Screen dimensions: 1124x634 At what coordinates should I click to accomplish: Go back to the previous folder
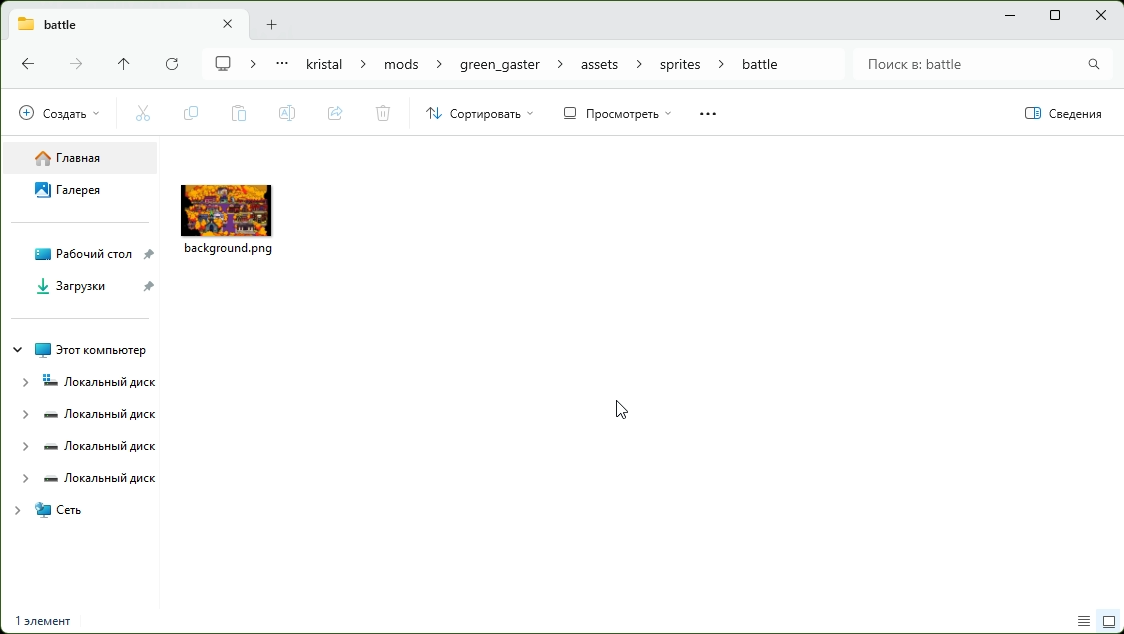click(28, 64)
